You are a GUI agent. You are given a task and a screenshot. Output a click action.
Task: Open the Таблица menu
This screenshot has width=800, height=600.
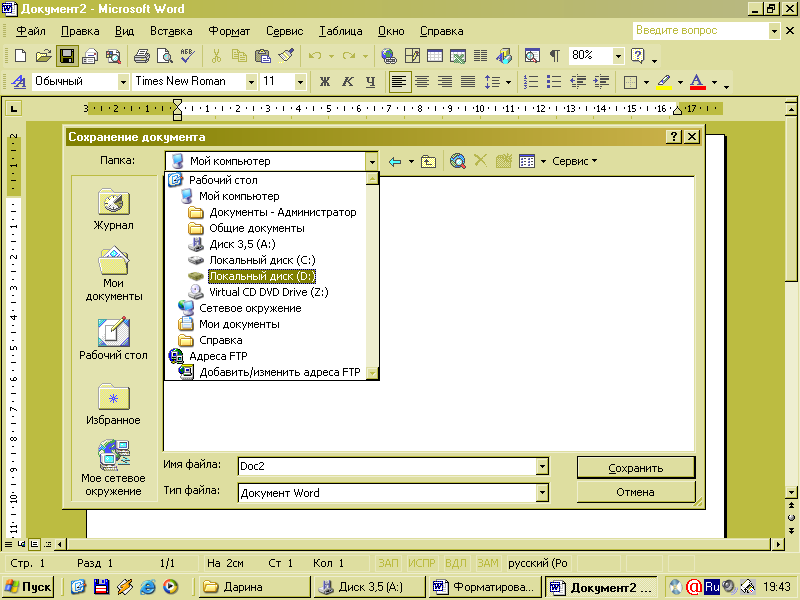341,31
